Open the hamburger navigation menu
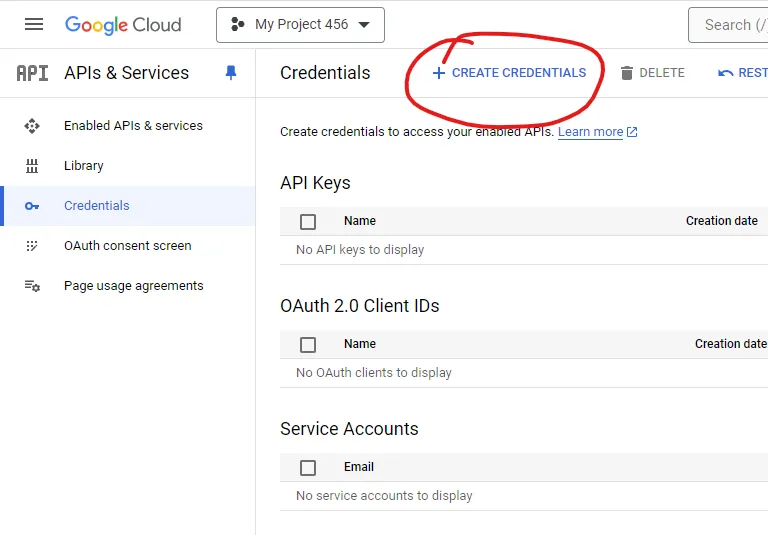This screenshot has width=768, height=535. [x=34, y=24]
